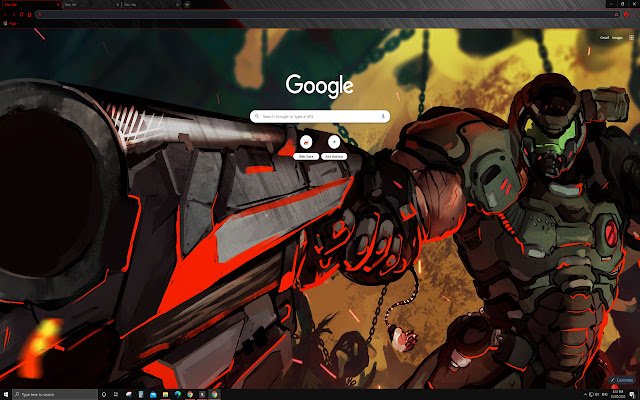This screenshot has height=400, width=640.
Task: Click the Google search box
Action: (x=320, y=116)
